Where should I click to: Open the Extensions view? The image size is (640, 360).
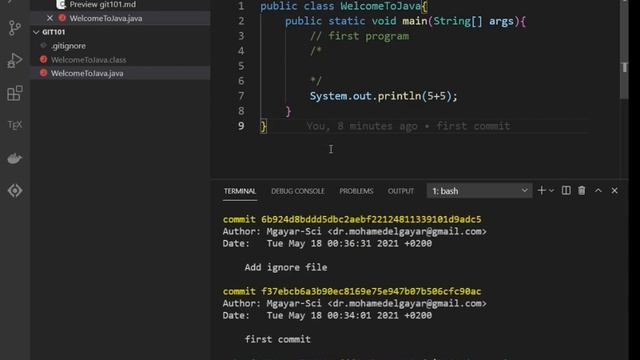[15, 93]
